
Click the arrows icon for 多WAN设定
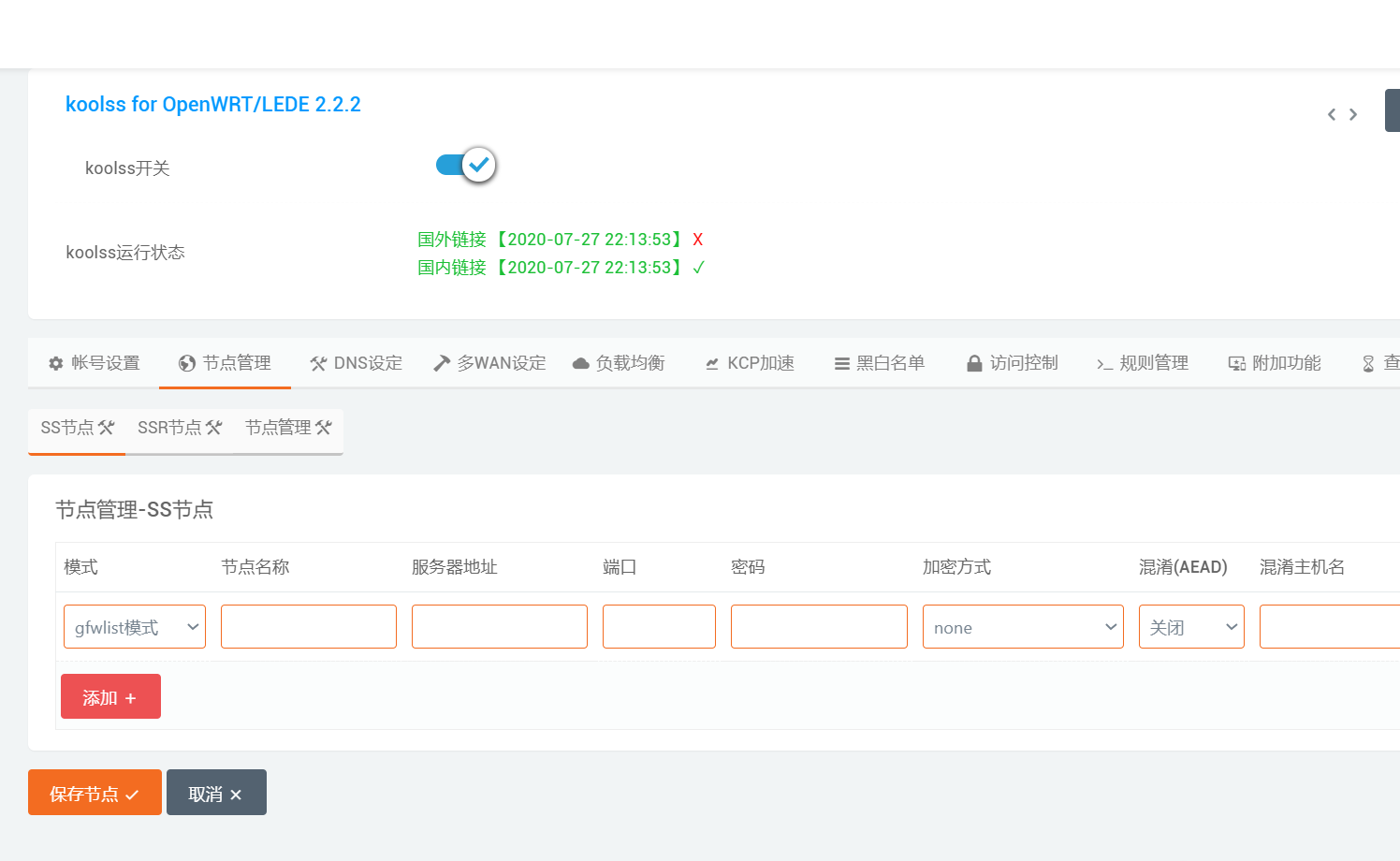pos(441,362)
